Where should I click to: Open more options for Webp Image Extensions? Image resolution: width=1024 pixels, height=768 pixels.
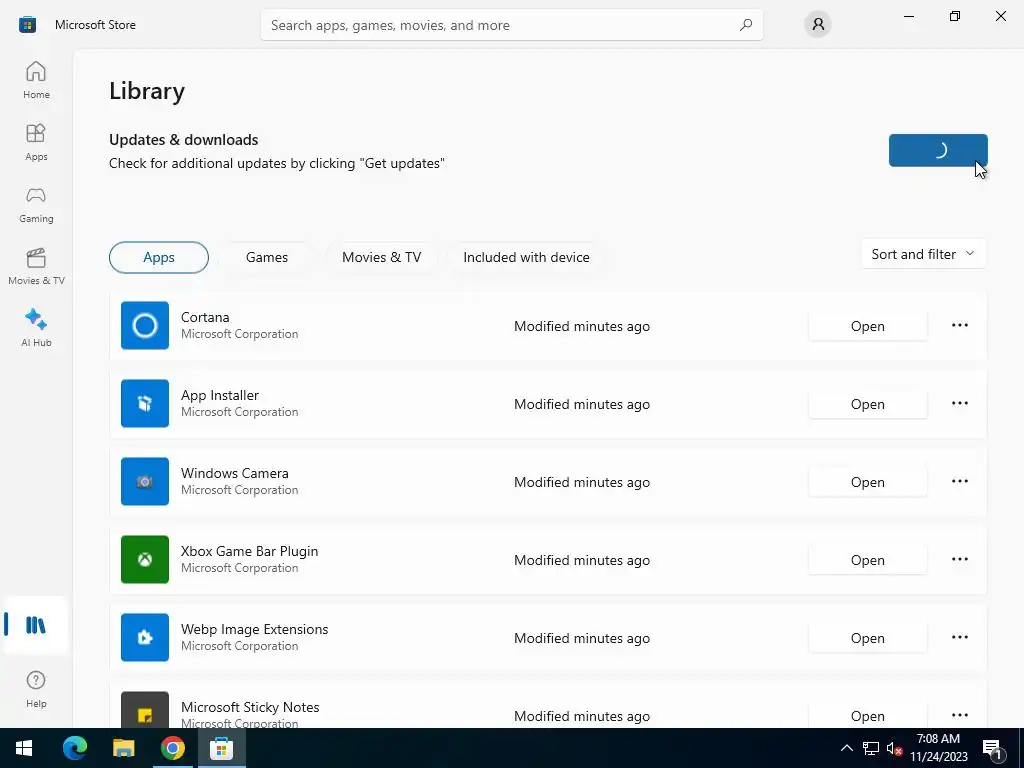click(959, 637)
